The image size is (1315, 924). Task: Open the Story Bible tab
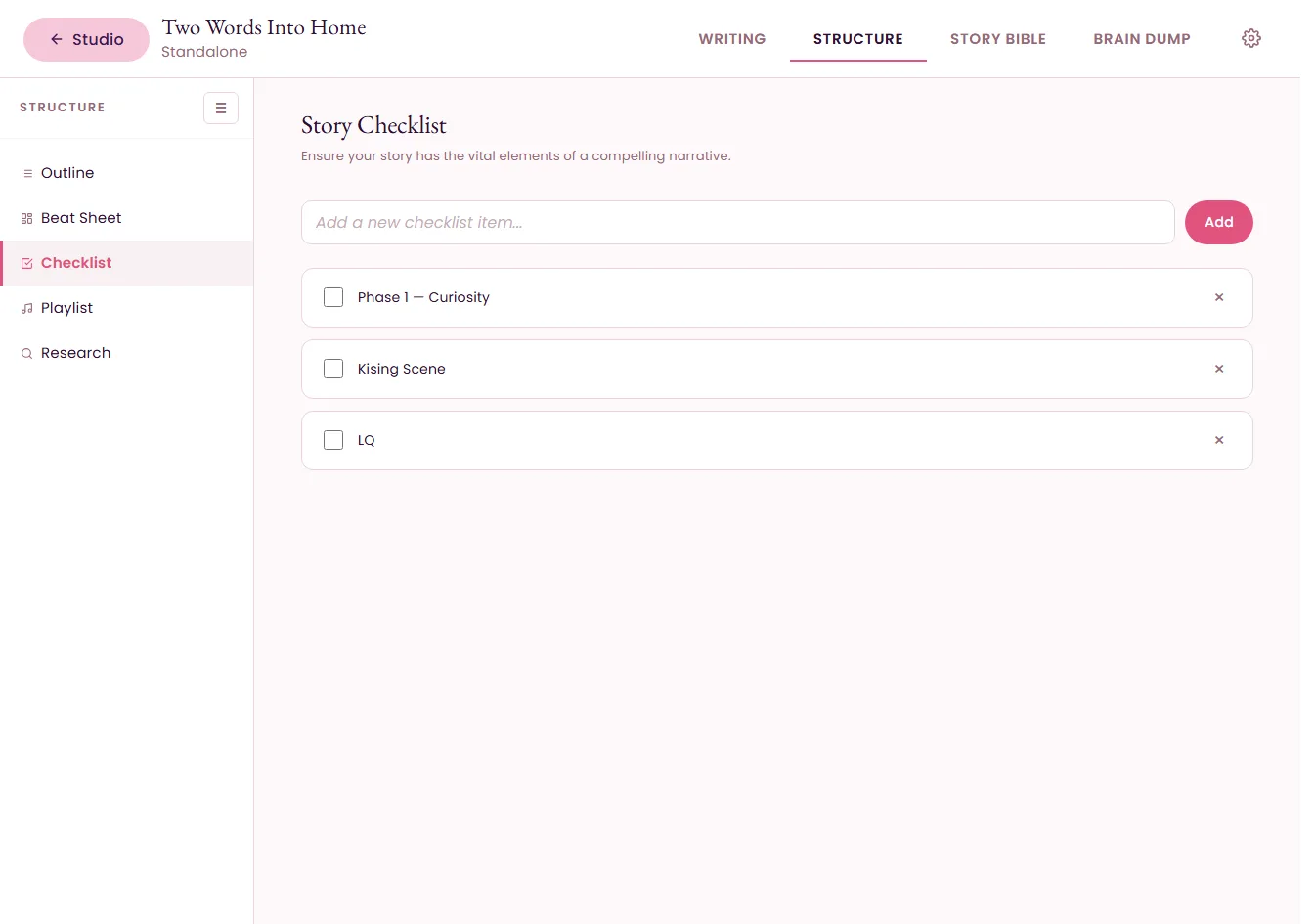click(x=998, y=39)
